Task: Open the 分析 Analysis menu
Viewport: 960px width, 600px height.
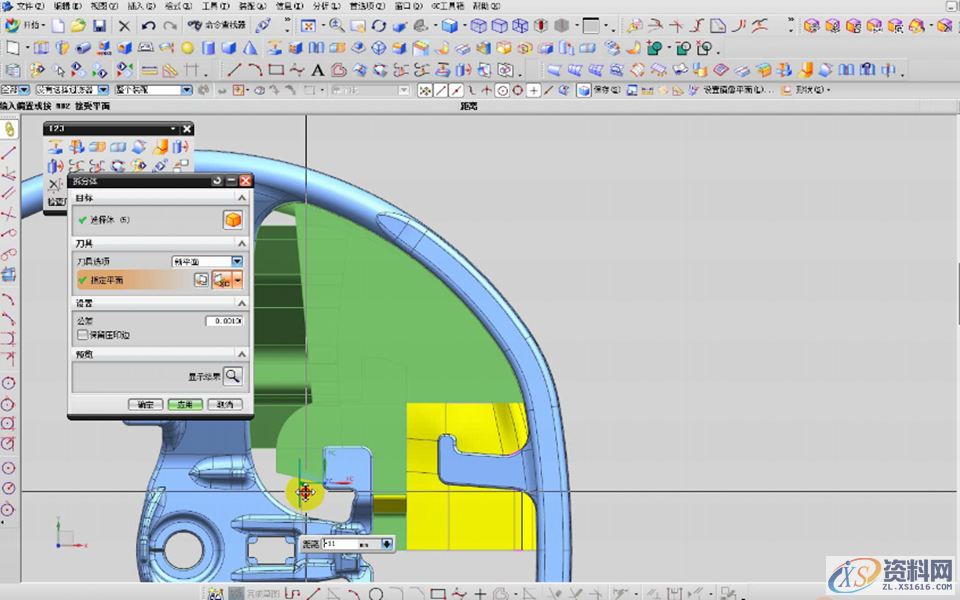Action: (322, 6)
